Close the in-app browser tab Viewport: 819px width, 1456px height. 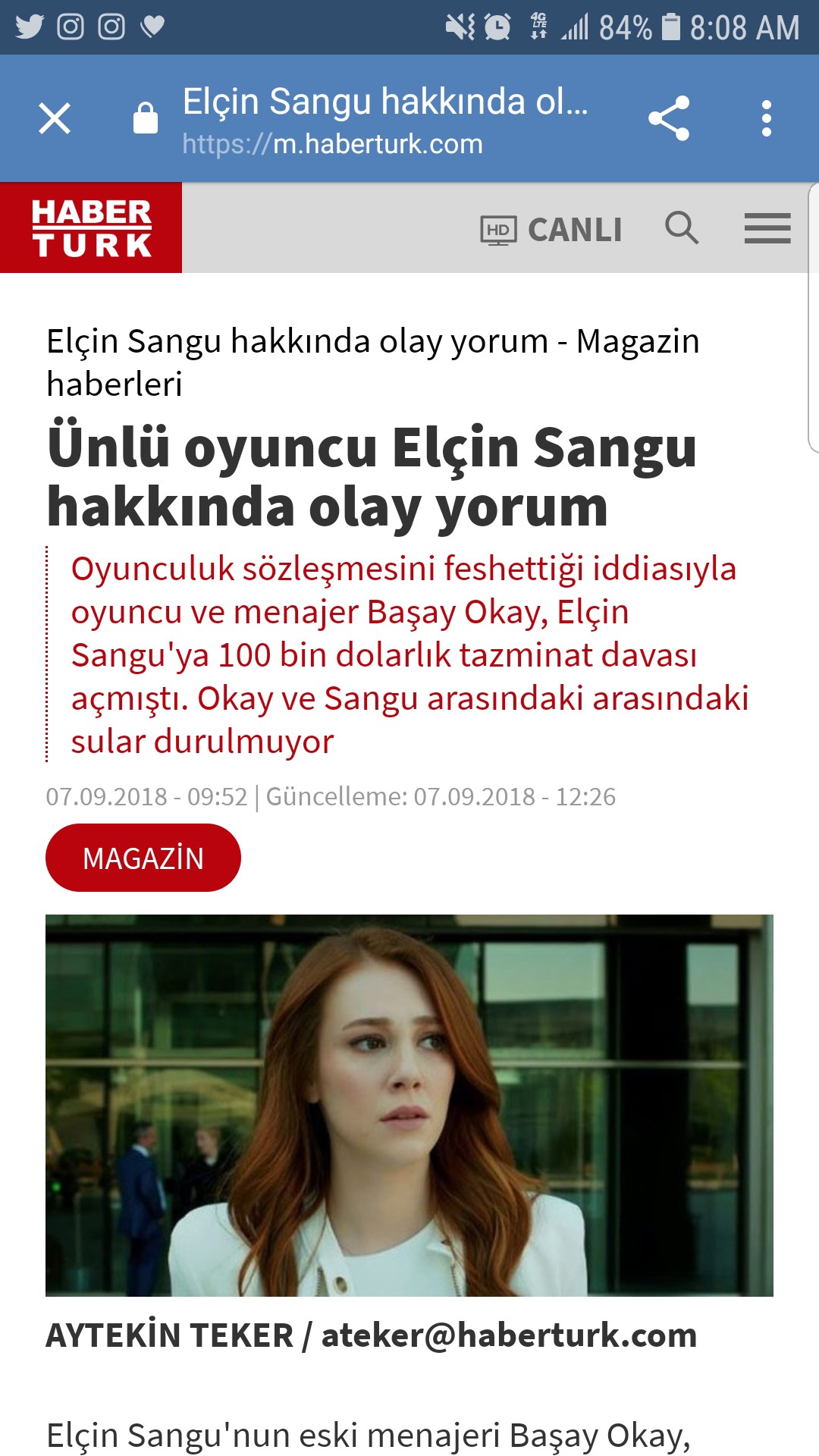(55, 118)
